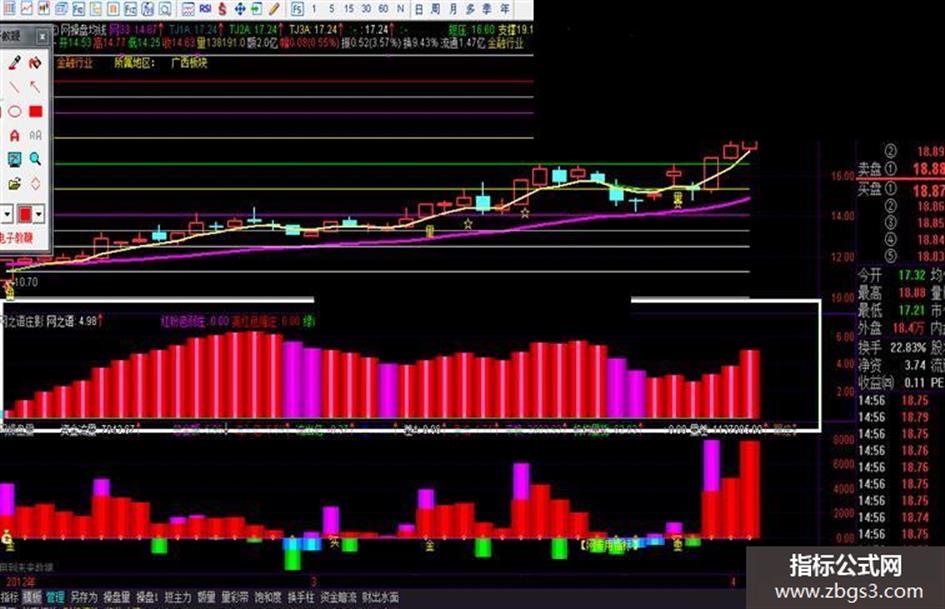Switch to 5-minute period
Image resolution: width=945 pixels, height=609 pixels.
pos(331,8)
